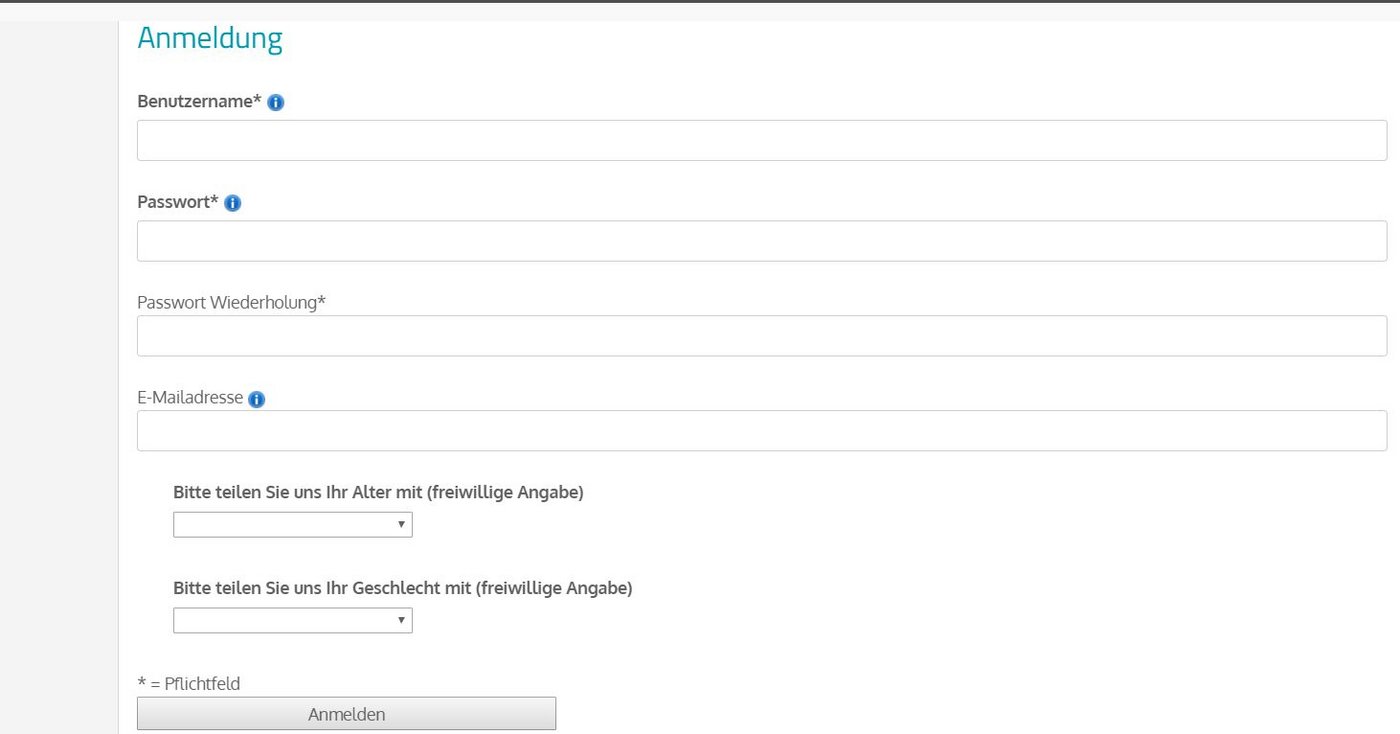Click the 'Bitte teilen Sie uns Ihr Alter mit' label
Screen dimensions: 1400x734
tap(378, 493)
